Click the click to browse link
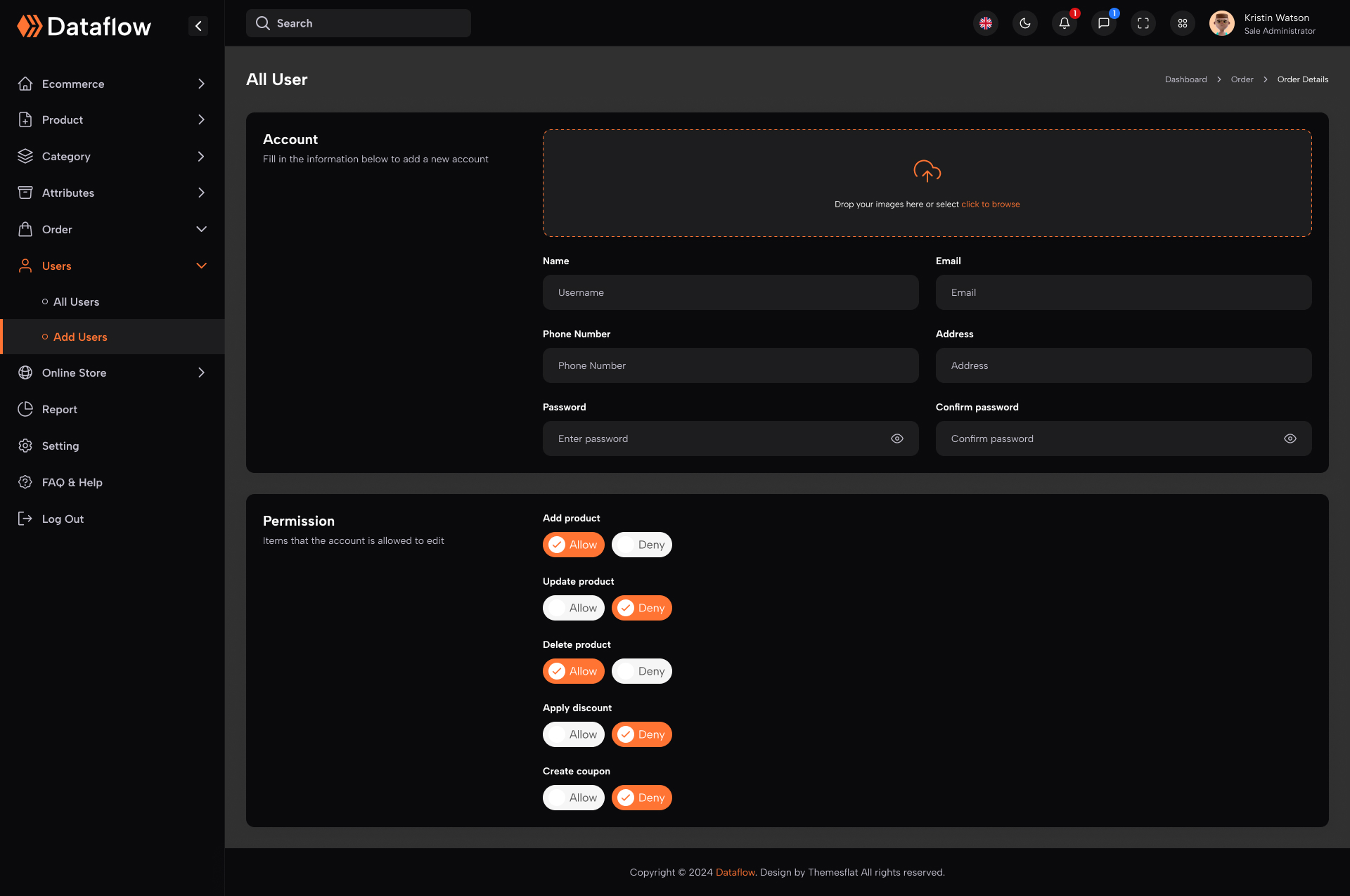 coord(990,204)
